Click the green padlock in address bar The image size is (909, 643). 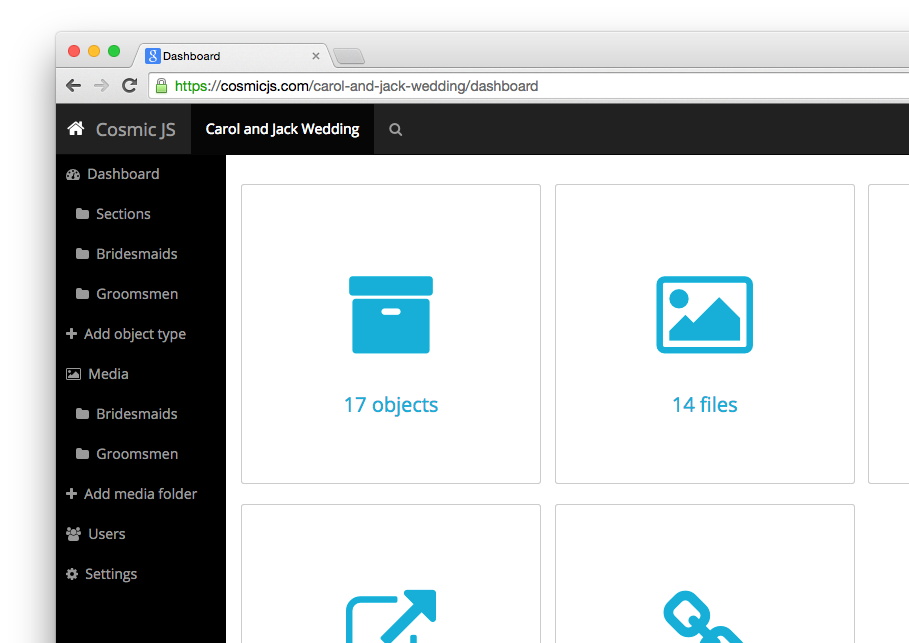[162, 86]
